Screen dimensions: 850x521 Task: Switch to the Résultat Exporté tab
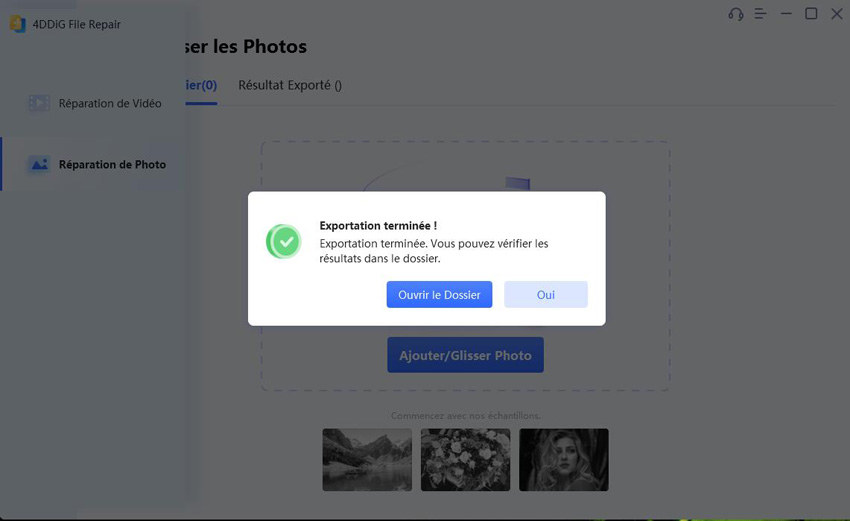(290, 85)
